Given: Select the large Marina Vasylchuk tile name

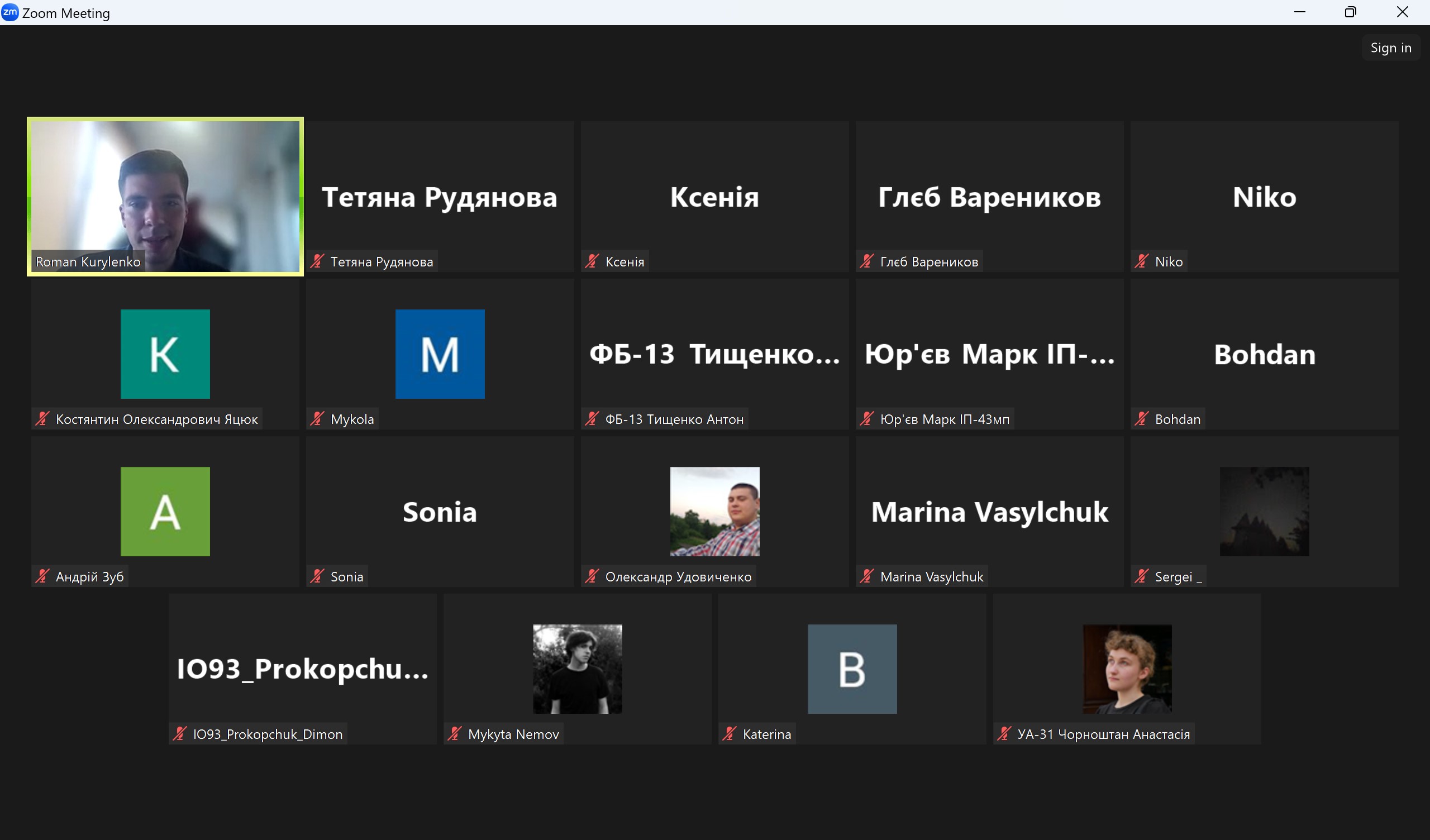Looking at the screenshot, I should point(990,513).
